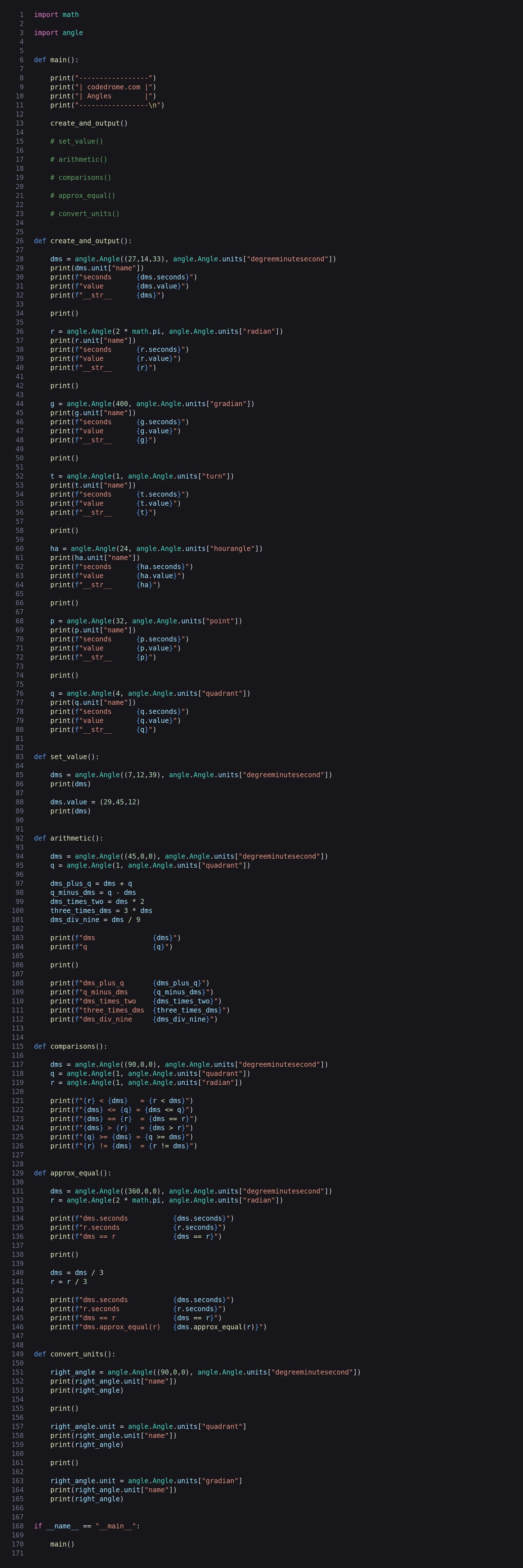Click 'print(r.unit["name"])' line
The height and width of the screenshot is (1568, 523).
click(93, 340)
